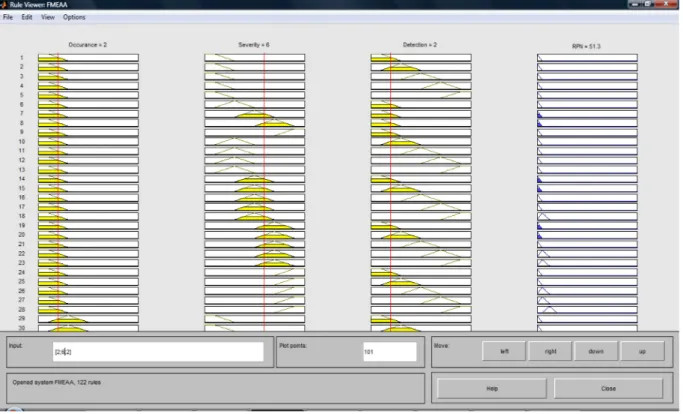Select rule number 7 label
Viewport: 683px width, 414px height.
coord(21,114)
